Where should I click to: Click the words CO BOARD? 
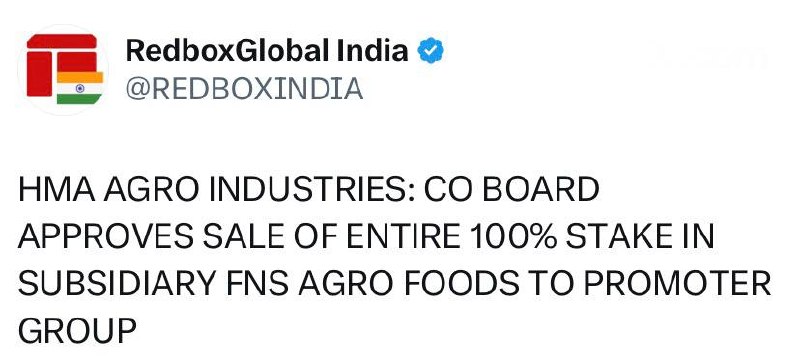pos(512,190)
